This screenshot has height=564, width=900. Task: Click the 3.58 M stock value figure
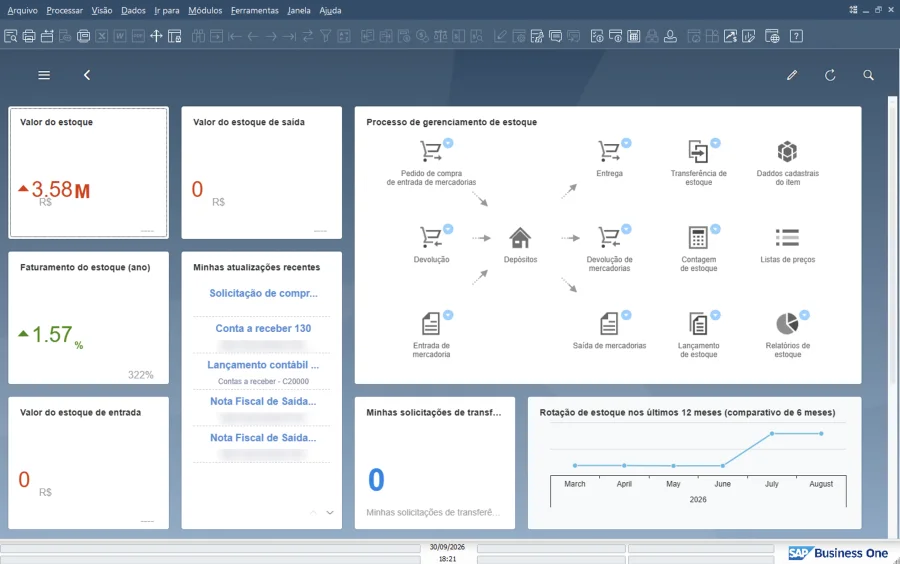pos(60,189)
